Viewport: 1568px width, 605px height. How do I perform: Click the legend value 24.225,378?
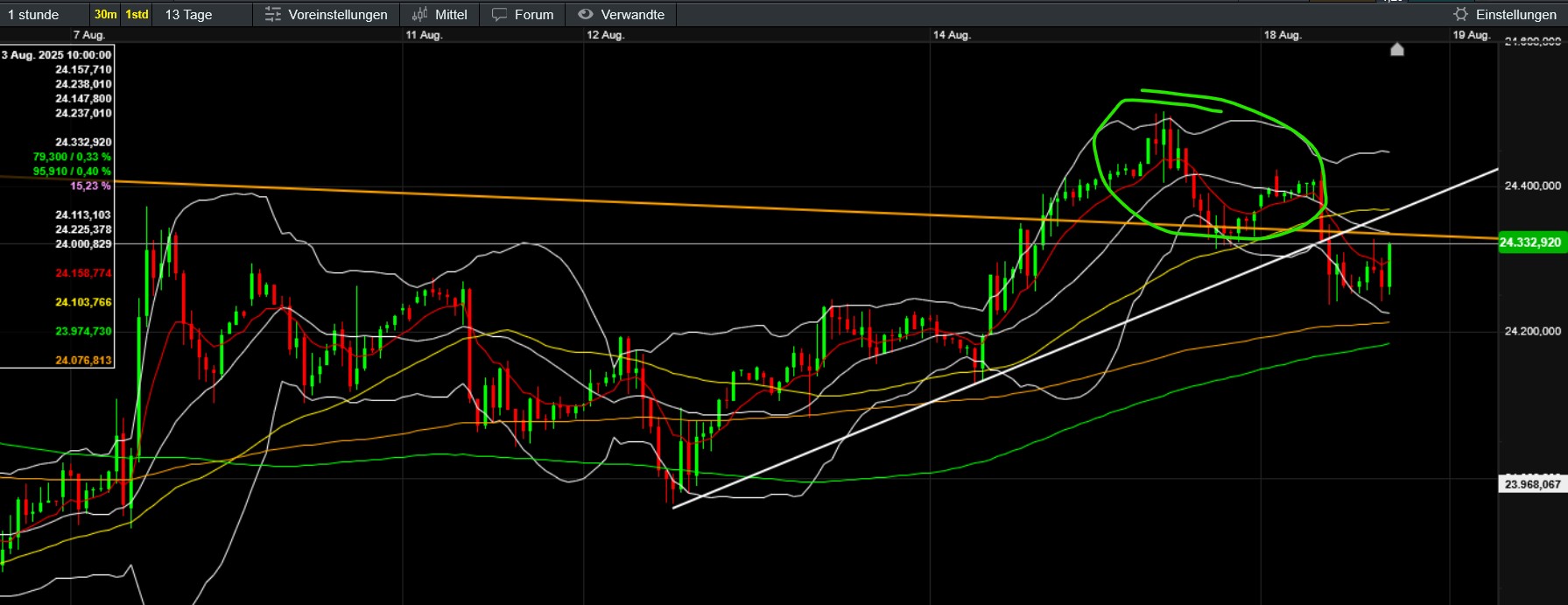click(x=83, y=229)
